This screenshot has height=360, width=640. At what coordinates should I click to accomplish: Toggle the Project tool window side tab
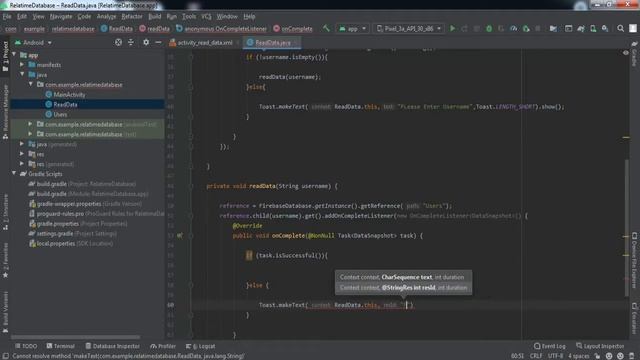point(5,56)
